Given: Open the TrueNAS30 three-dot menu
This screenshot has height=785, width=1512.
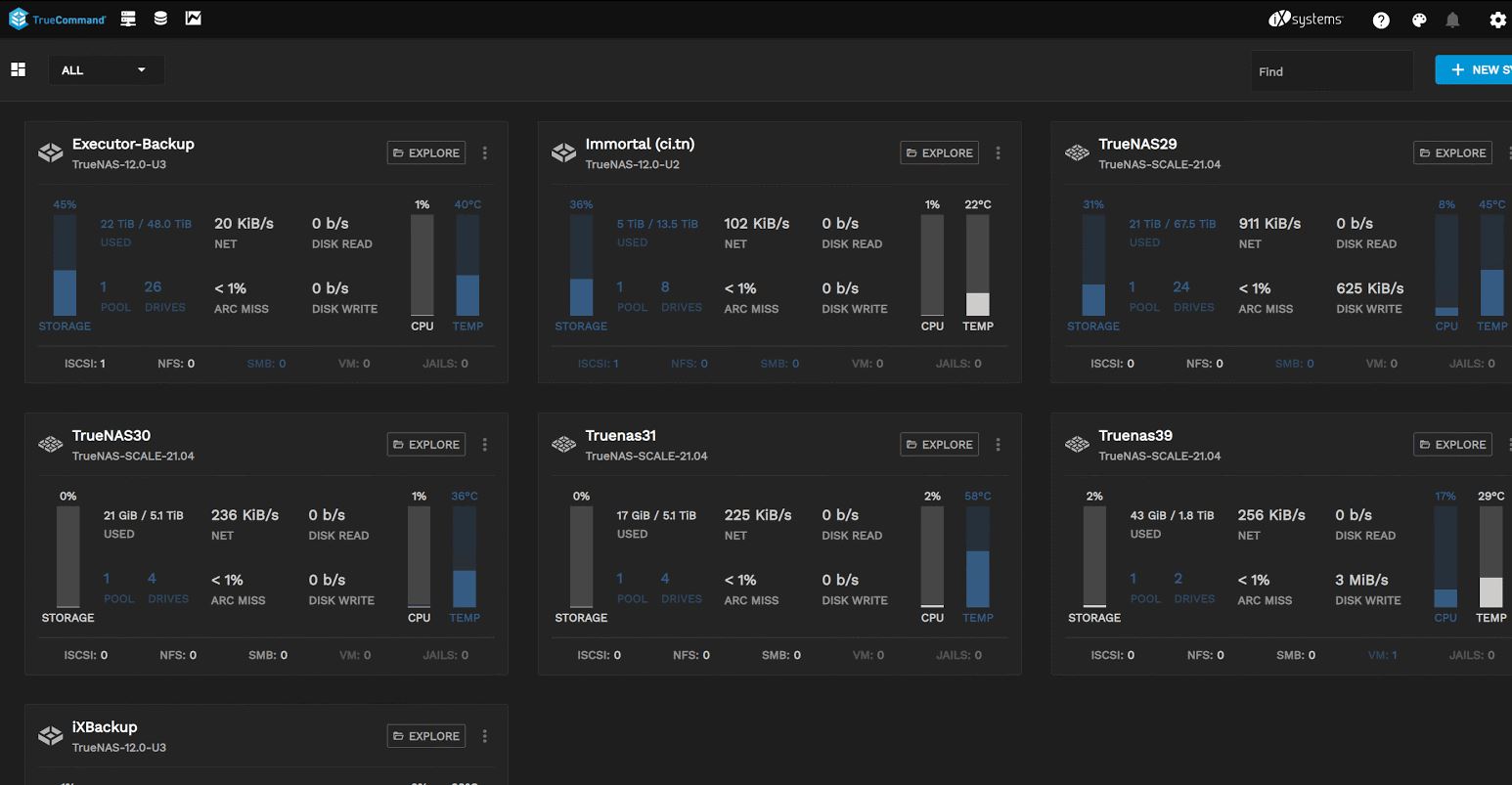Looking at the screenshot, I should point(485,444).
